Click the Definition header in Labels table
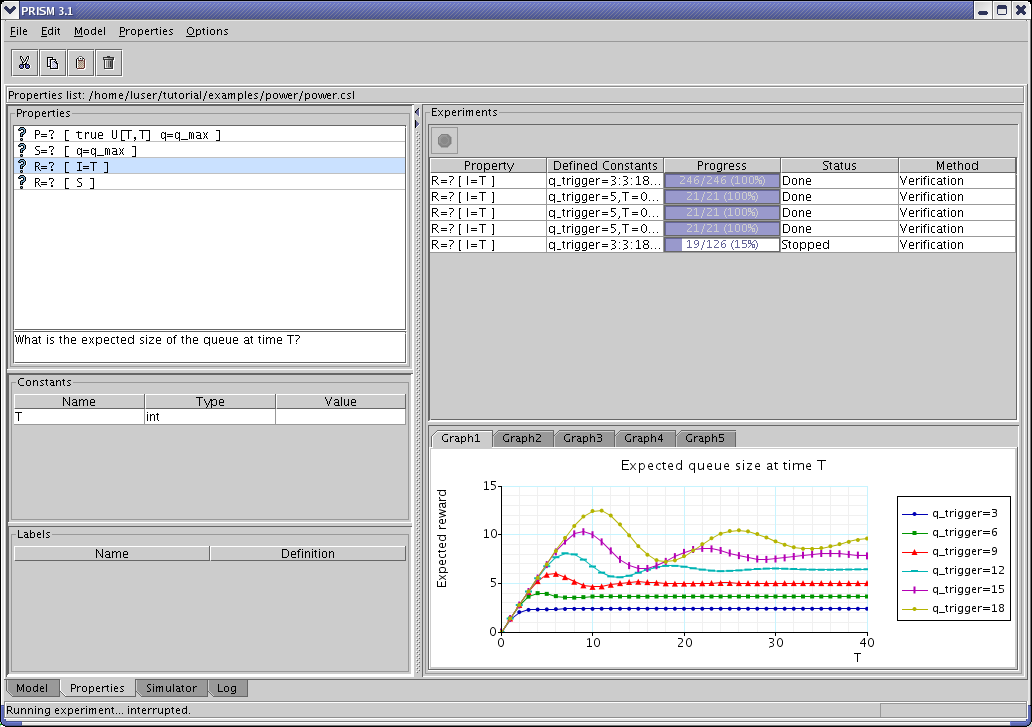 click(307, 553)
